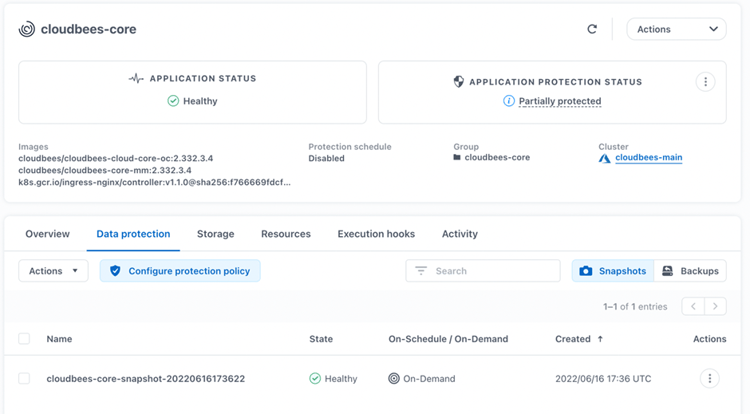Check the cloudbees-core-snapshot-20220616173622 row checkbox

tap(24, 379)
